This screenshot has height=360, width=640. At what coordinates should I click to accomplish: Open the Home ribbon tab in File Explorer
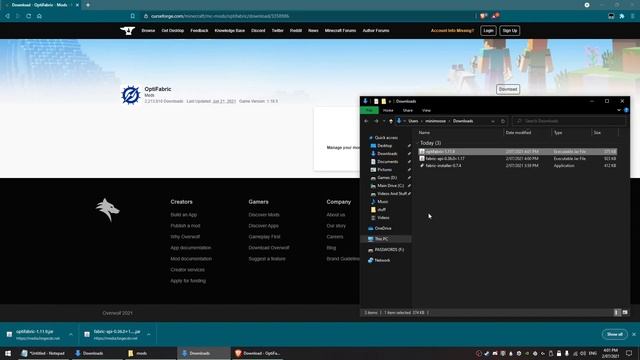click(x=388, y=111)
